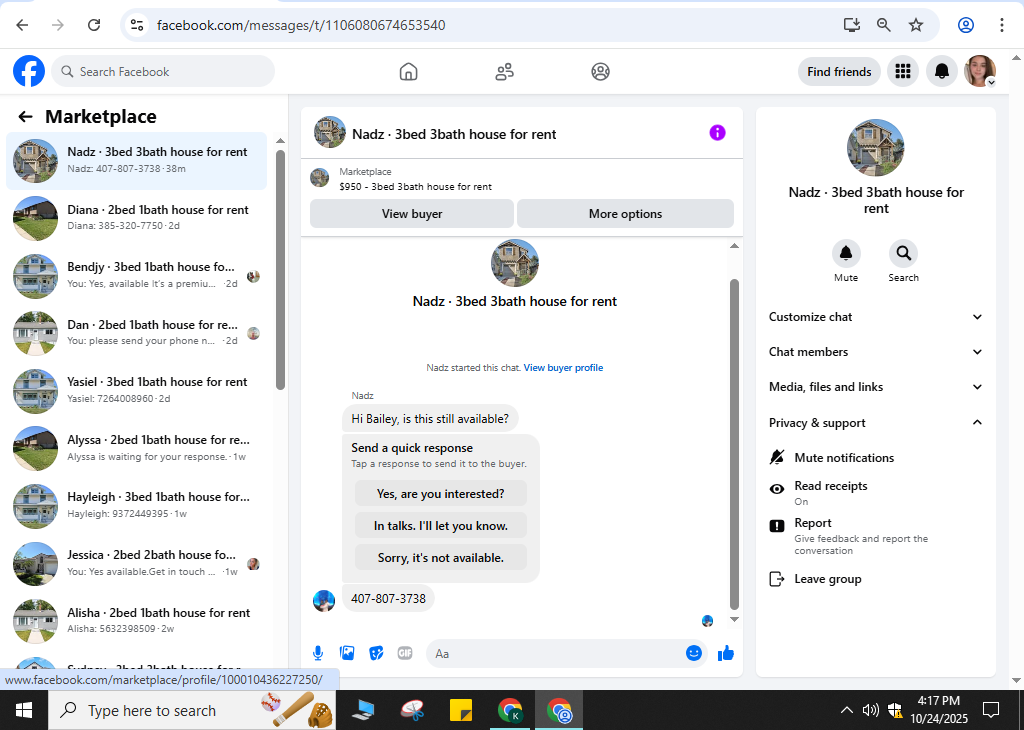Click the View buyer button
This screenshot has height=730, width=1024.
tap(412, 214)
